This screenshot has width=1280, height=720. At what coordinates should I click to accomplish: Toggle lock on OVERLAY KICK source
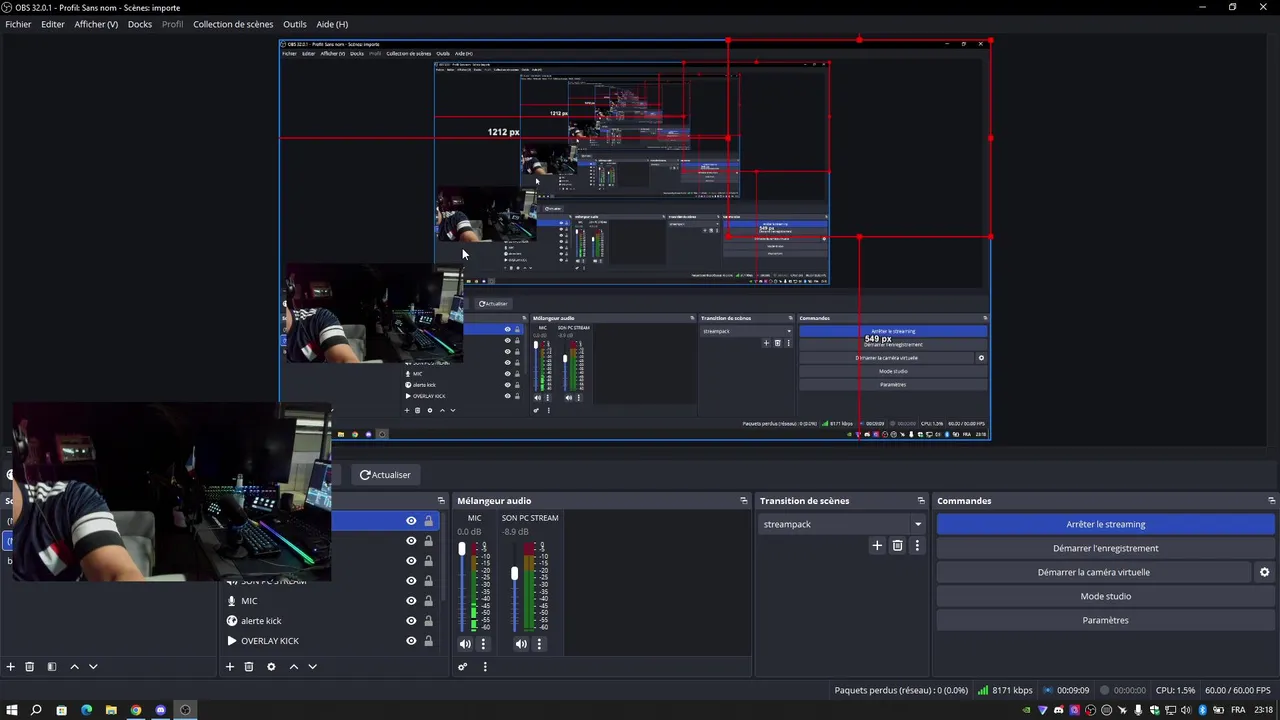[429, 641]
